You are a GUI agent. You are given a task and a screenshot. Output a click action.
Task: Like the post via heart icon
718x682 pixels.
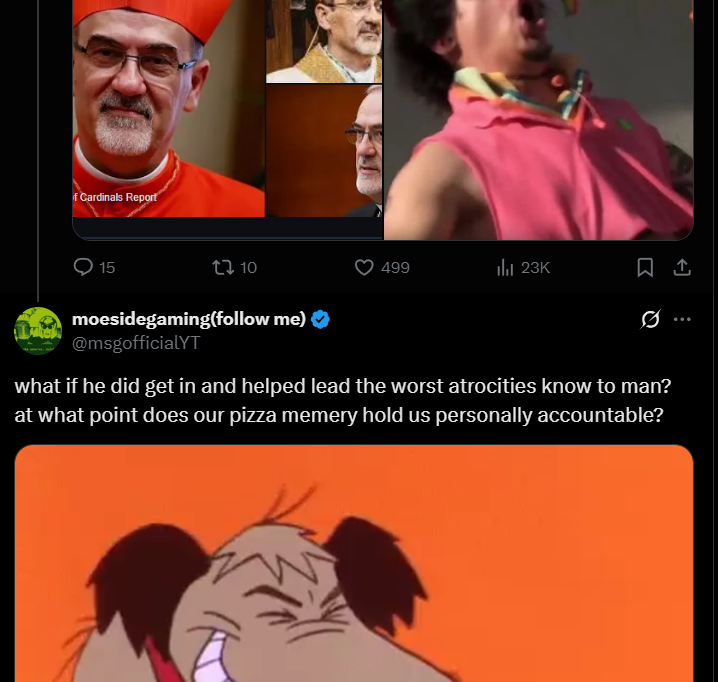click(x=364, y=267)
